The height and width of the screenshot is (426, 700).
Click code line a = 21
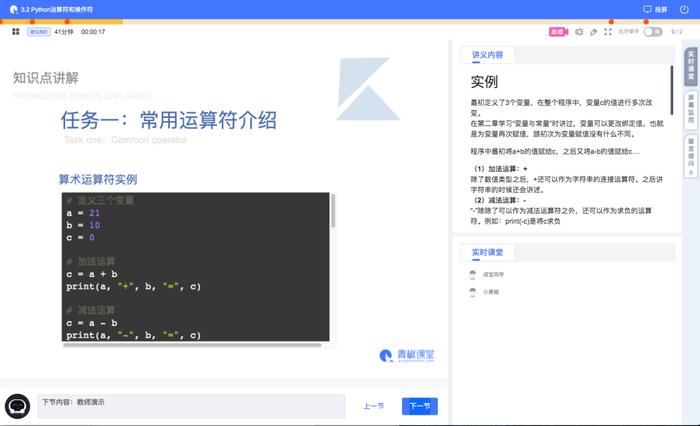[x=83, y=213]
